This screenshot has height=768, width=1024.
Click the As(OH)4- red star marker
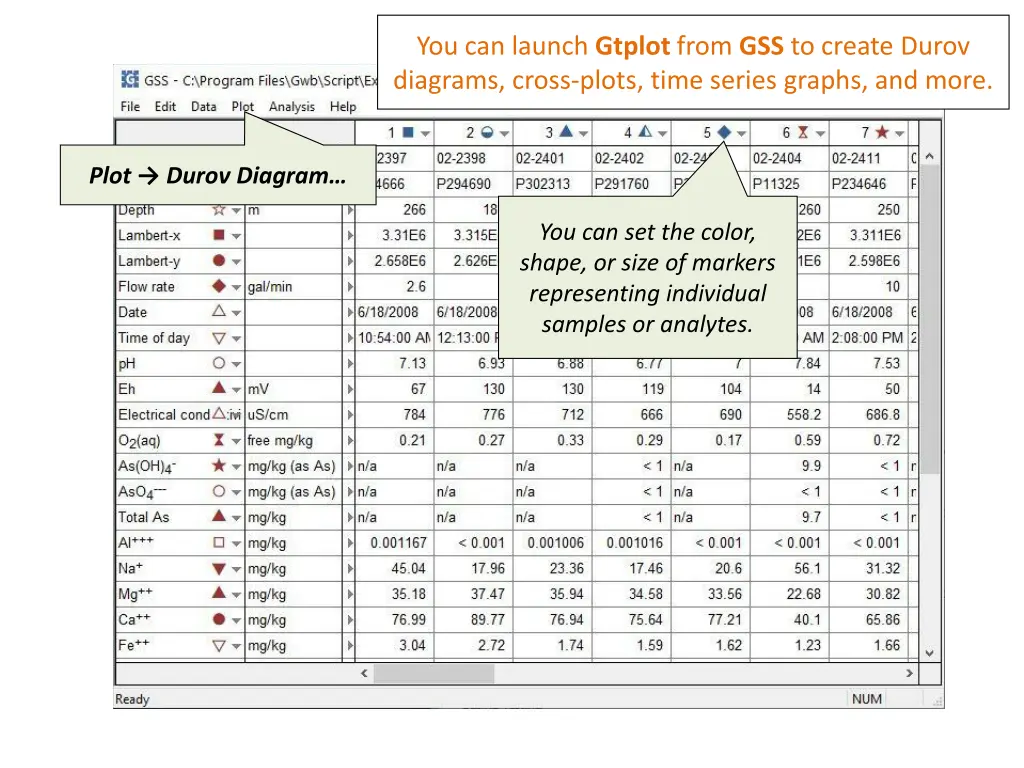(x=219, y=465)
